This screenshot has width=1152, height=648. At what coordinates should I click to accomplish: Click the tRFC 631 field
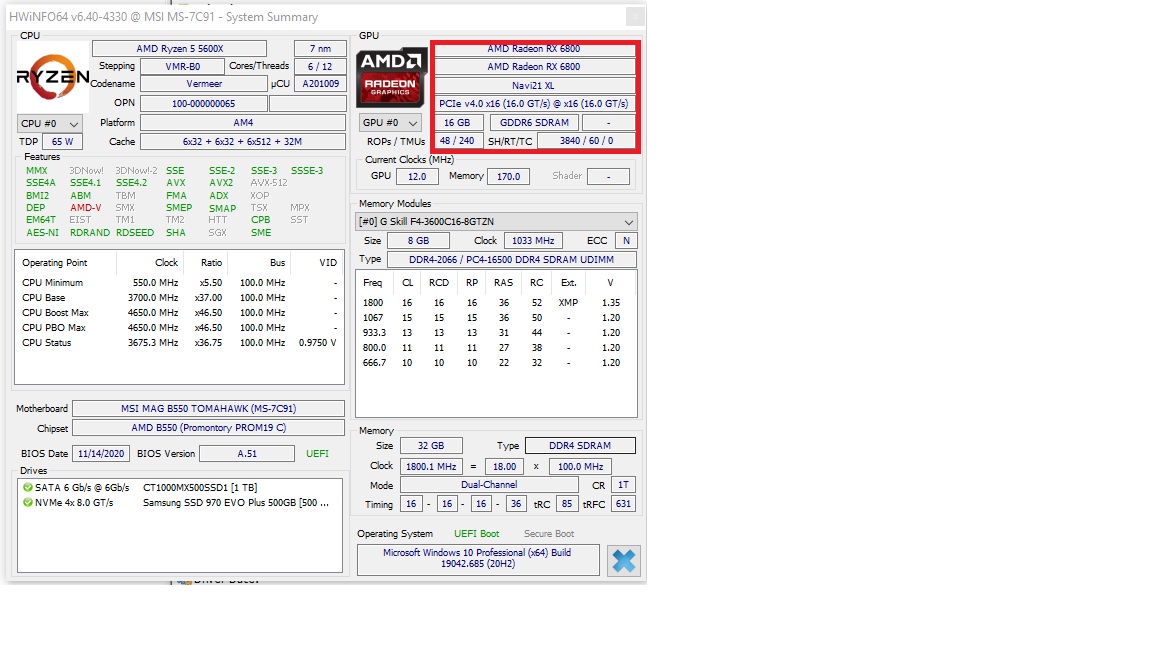[623, 504]
